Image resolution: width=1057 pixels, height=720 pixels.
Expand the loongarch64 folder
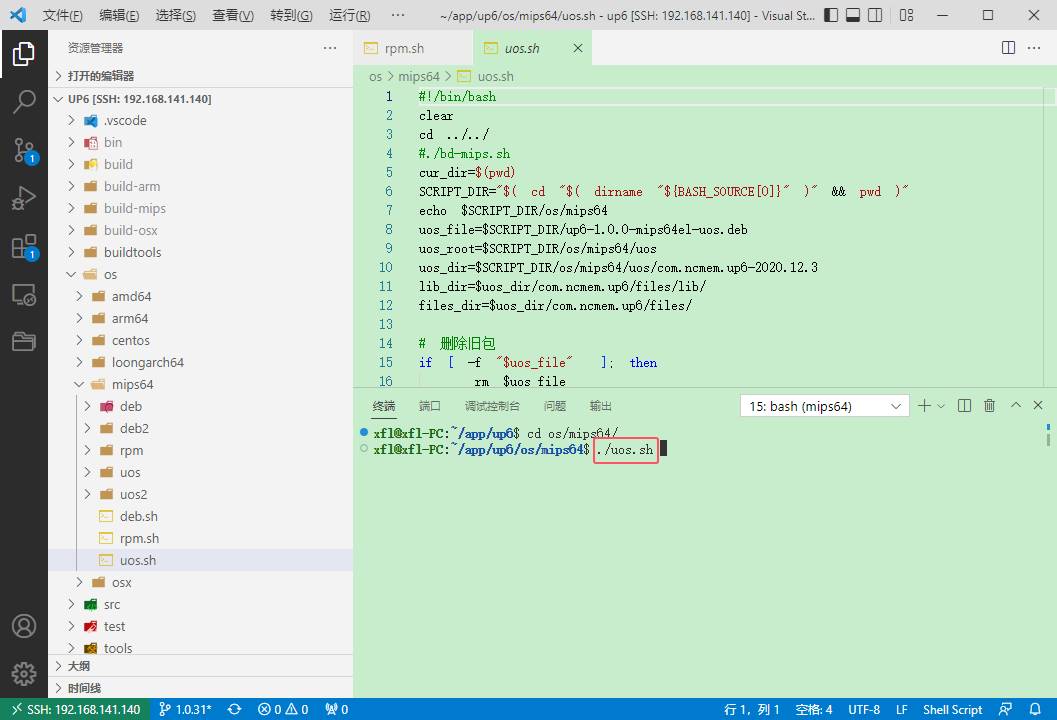coord(147,362)
